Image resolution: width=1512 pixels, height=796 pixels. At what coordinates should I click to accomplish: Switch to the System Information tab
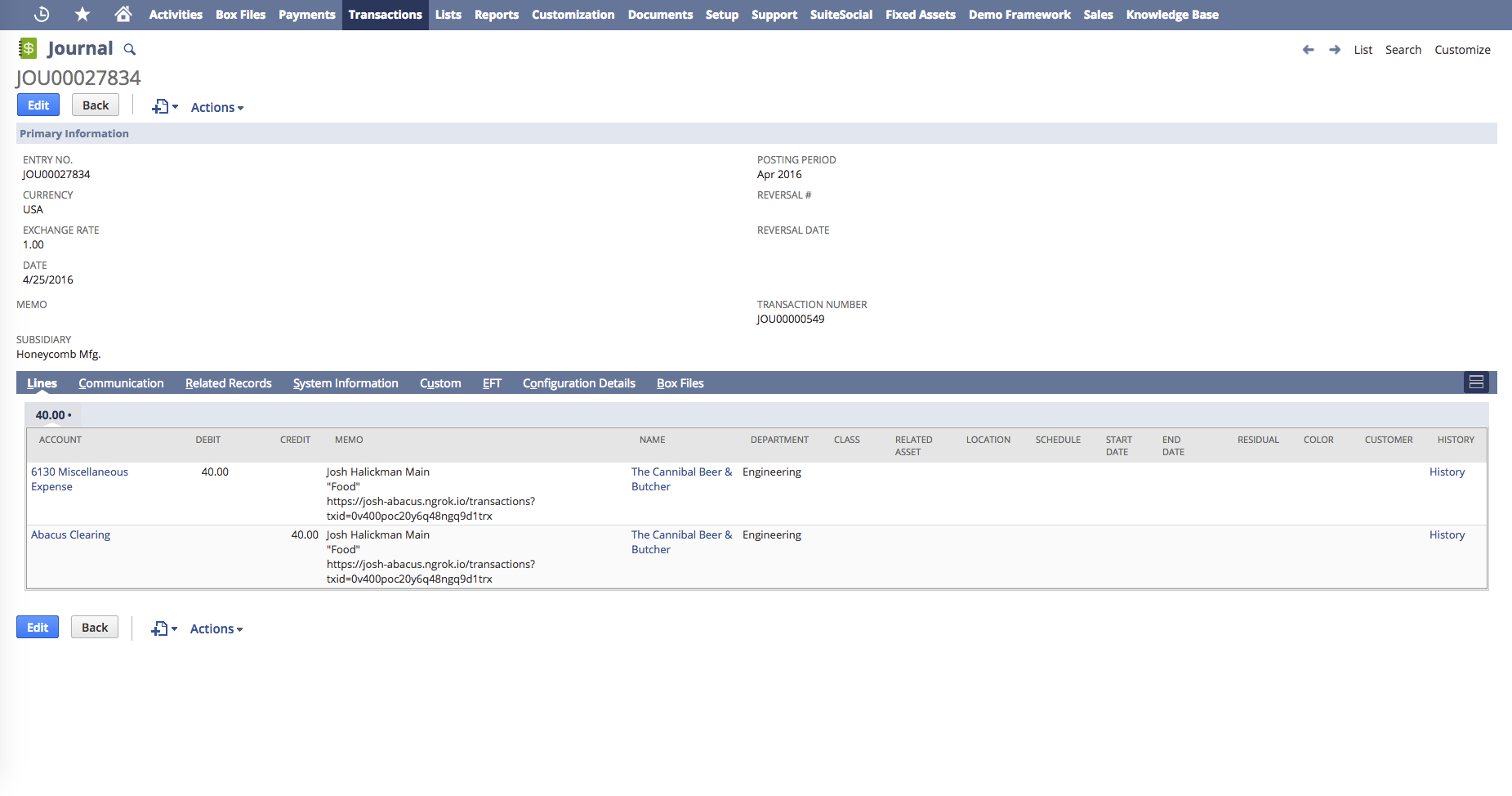click(x=346, y=383)
